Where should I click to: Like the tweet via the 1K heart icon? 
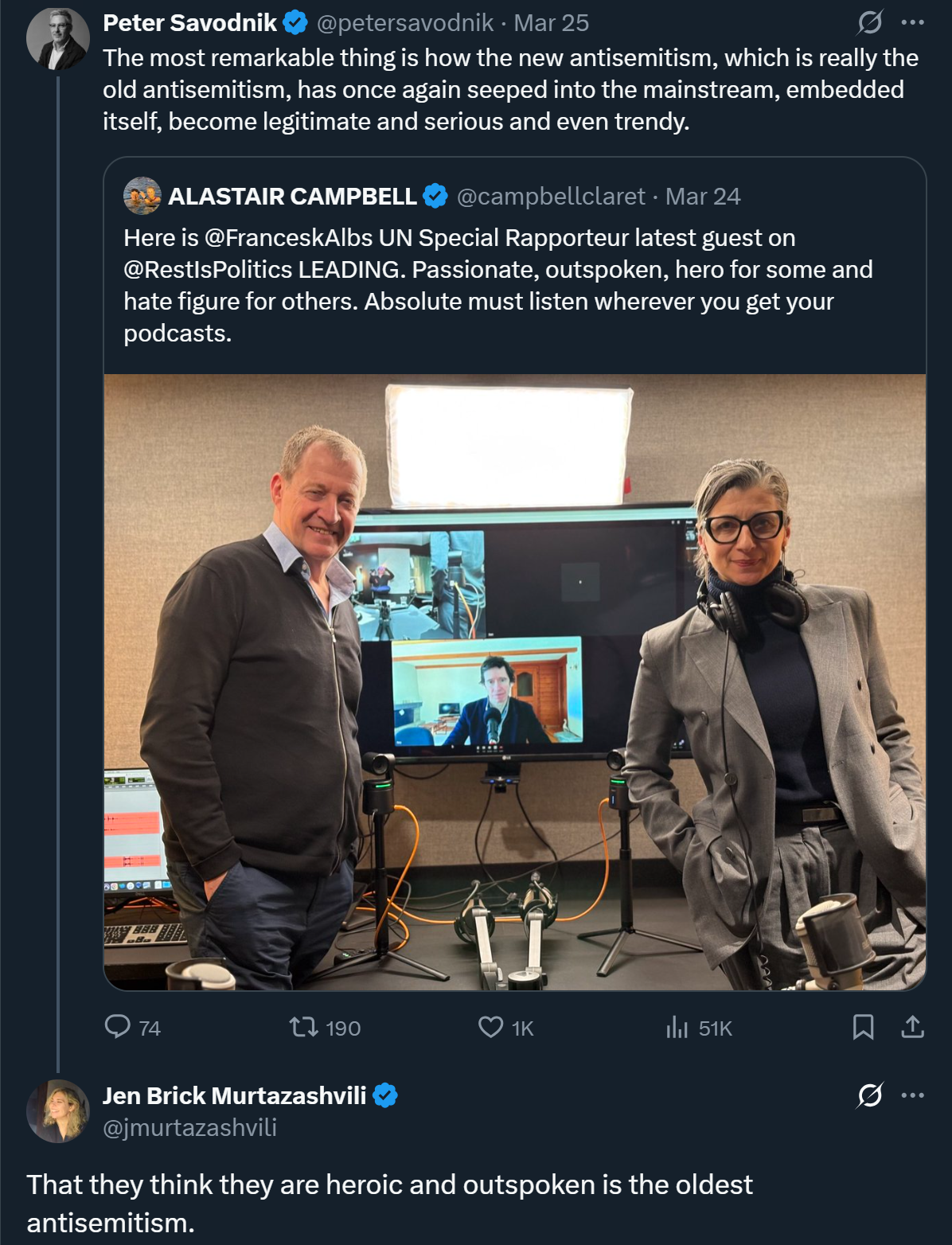(x=490, y=1027)
